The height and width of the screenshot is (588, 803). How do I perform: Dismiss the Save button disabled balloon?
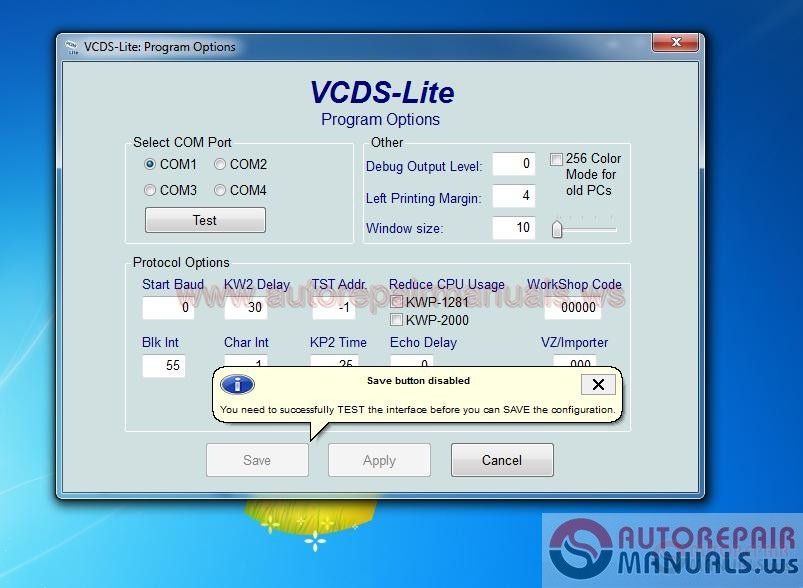click(598, 384)
